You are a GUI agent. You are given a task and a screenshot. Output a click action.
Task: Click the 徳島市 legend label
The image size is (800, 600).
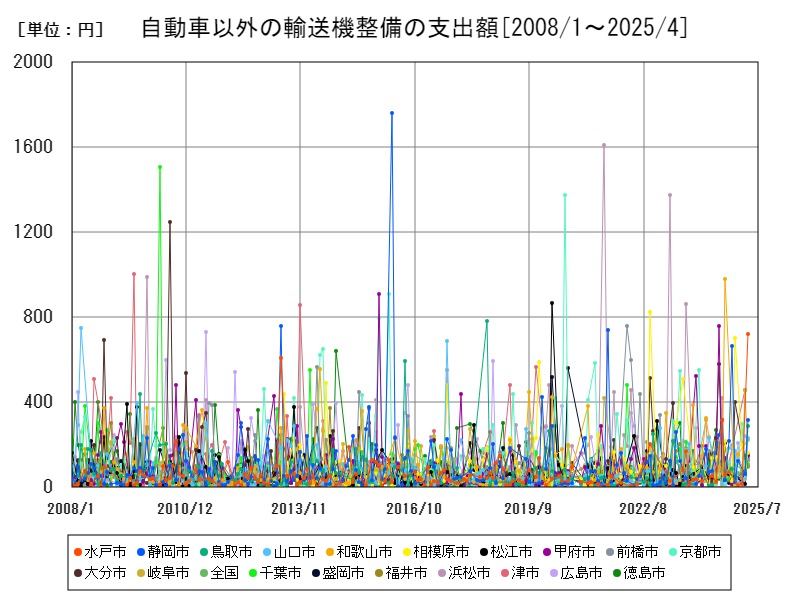(644, 573)
